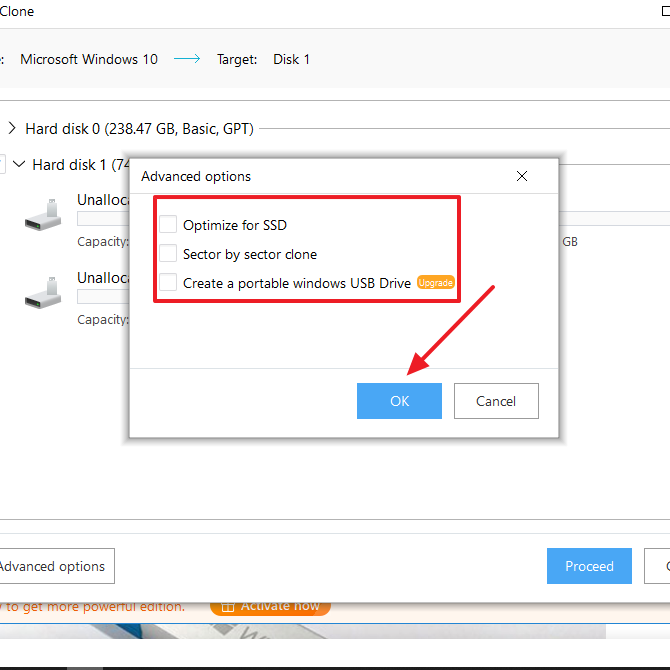Click Microsoft Windows 10 source text
Image resolution: width=670 pixels, height=670 pixels.
point(89,59)
